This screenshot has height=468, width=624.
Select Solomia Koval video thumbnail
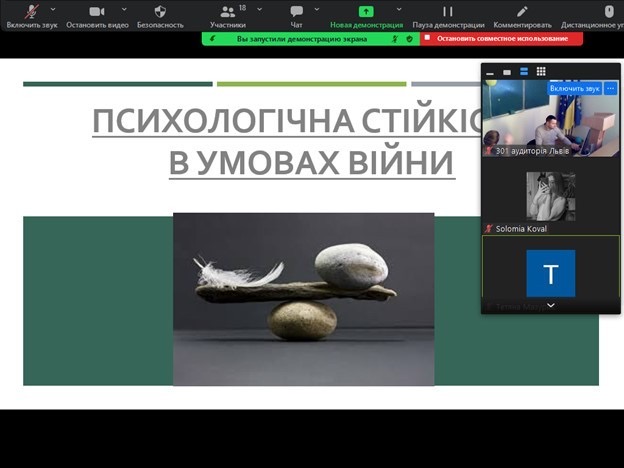[550, 197]
